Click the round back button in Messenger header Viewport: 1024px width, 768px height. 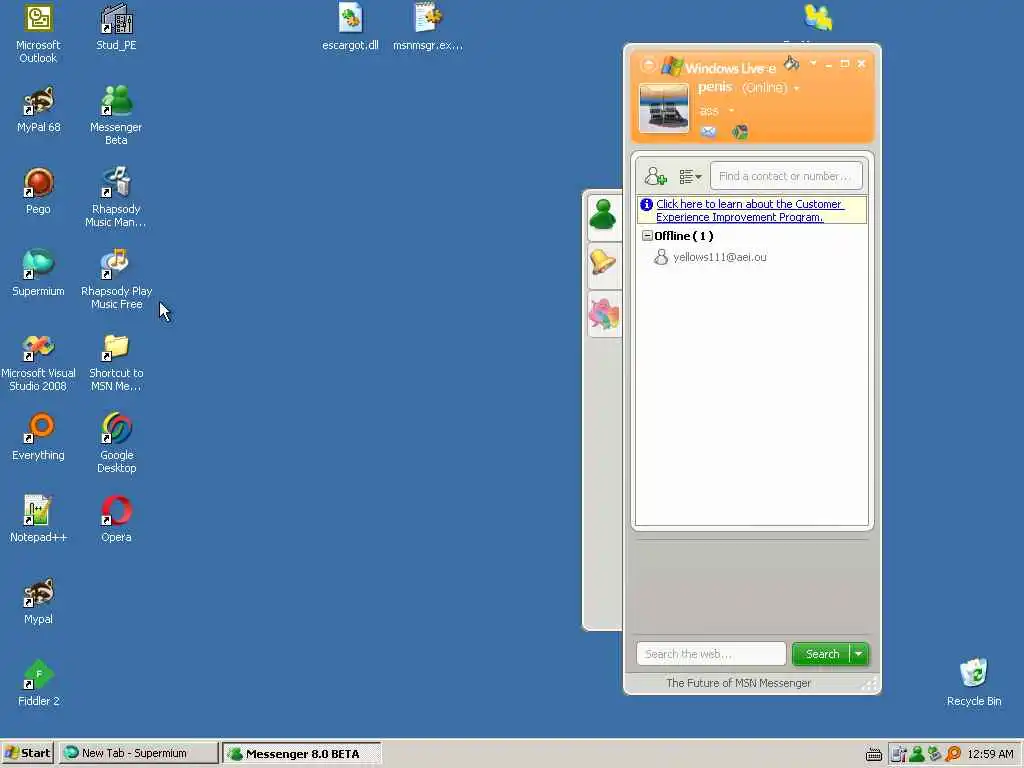pyautogui.click(x=648, y=65)
